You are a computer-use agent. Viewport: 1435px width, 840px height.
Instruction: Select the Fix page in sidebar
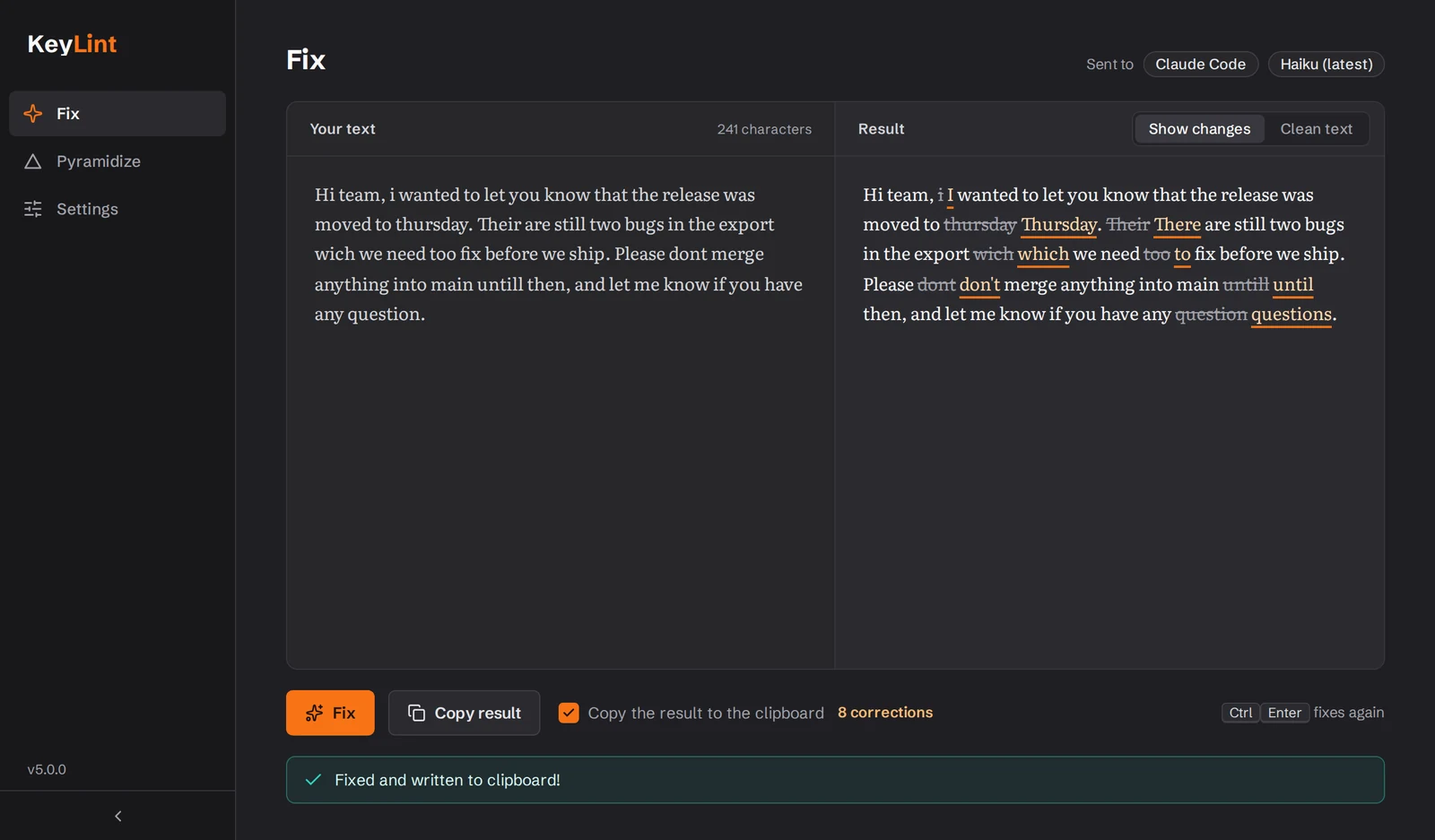117,114
